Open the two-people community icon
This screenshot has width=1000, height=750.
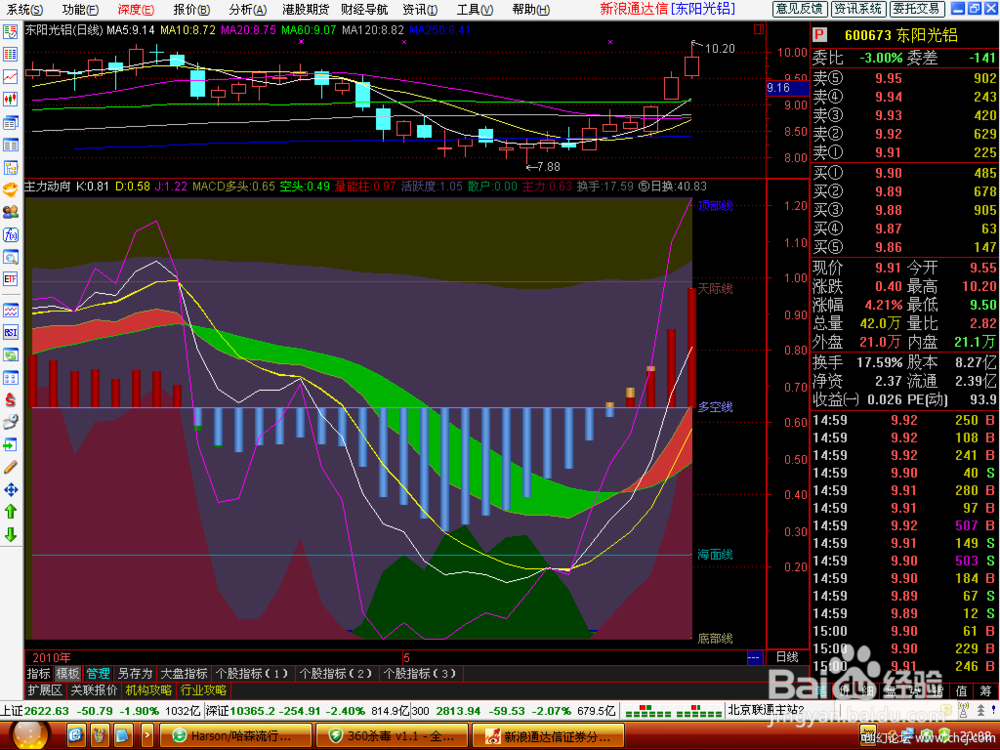tap(10, 212)
